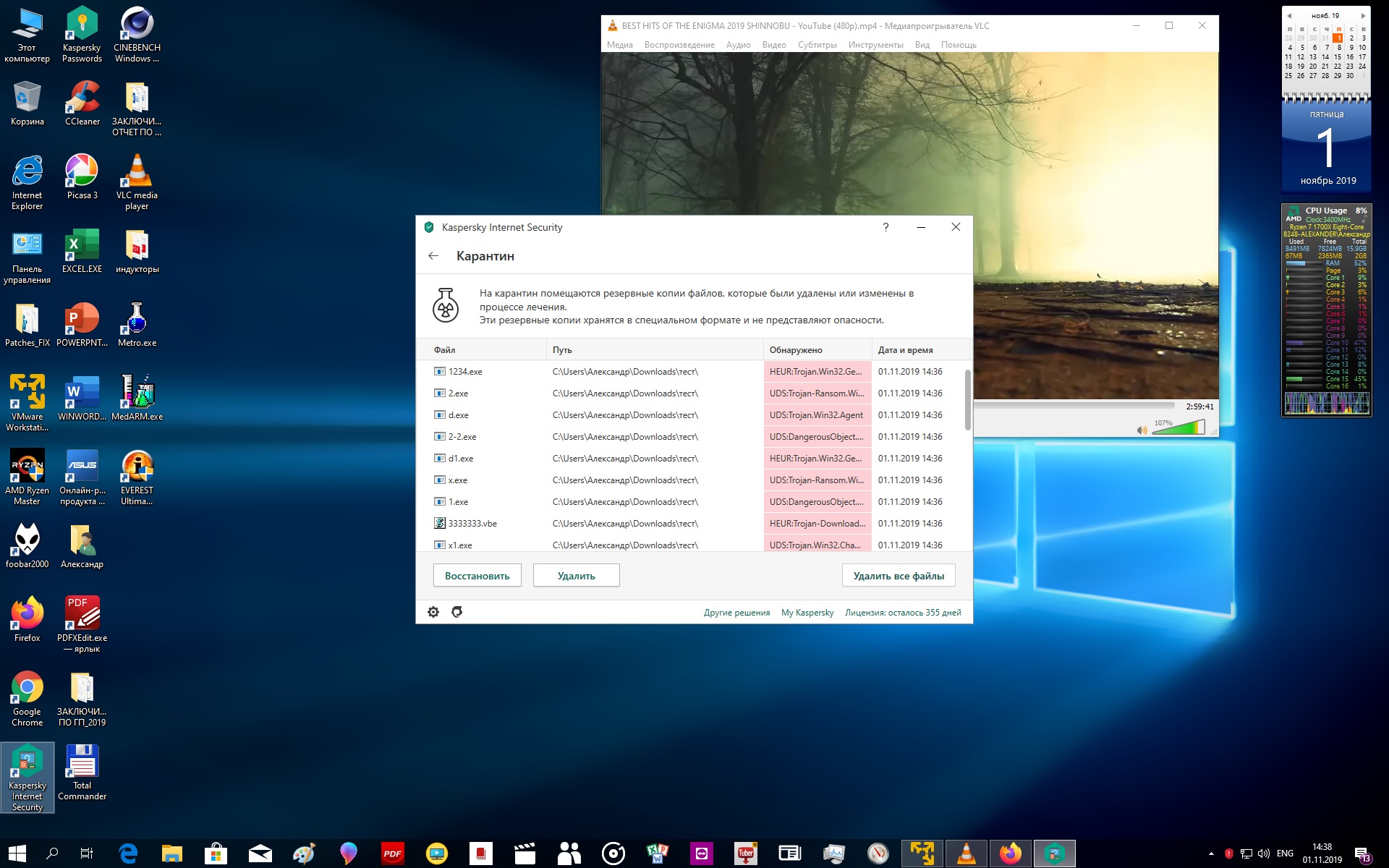Open the VLC Аудио menu
The height and width of the screenshot is (868, 1389).
pyautogui.click(x=738, y=45)
